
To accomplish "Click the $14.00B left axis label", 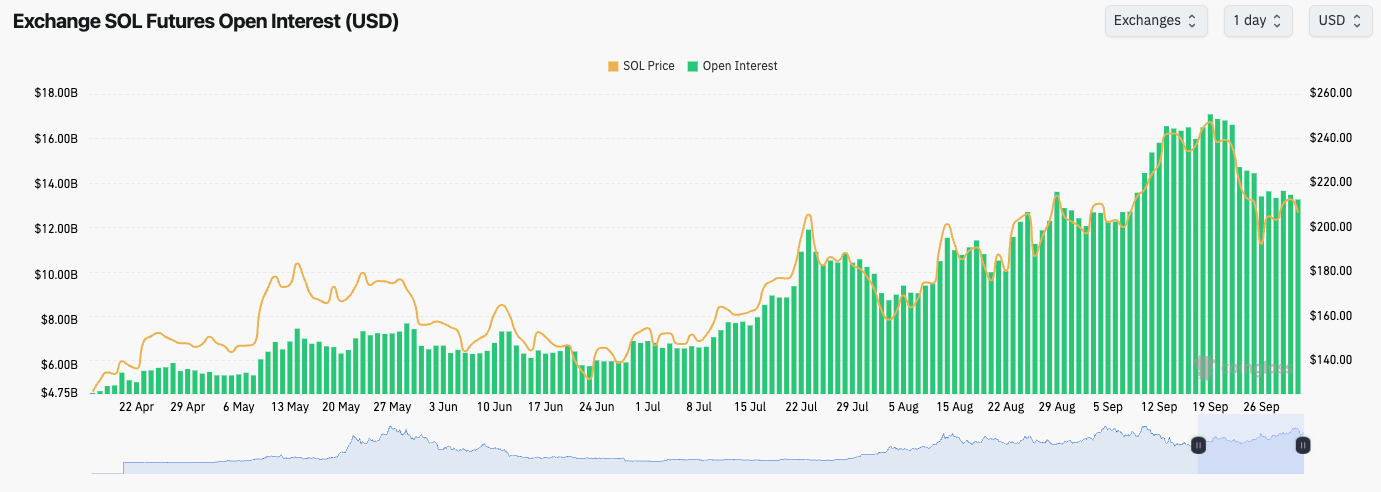I will click(x=55, y=184).
